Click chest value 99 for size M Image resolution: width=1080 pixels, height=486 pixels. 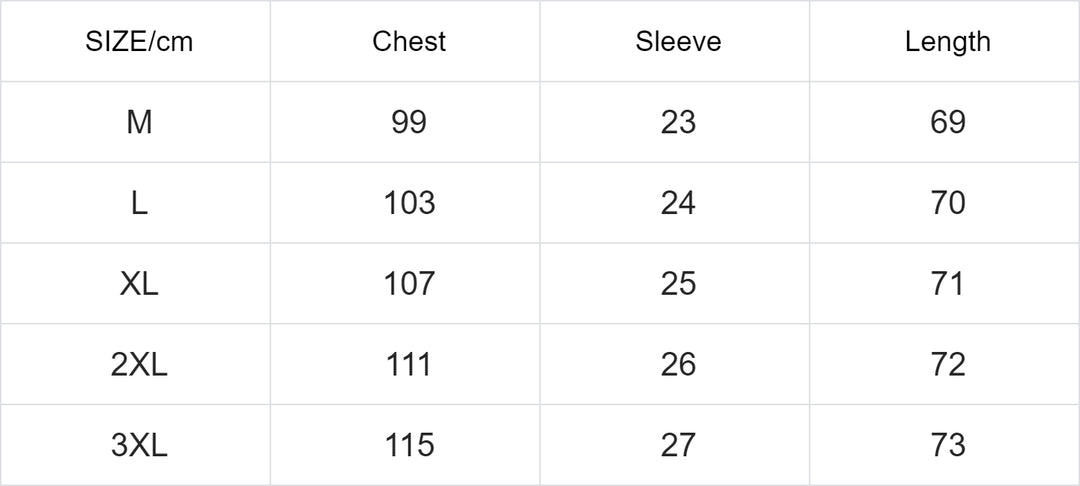[409, 123]
